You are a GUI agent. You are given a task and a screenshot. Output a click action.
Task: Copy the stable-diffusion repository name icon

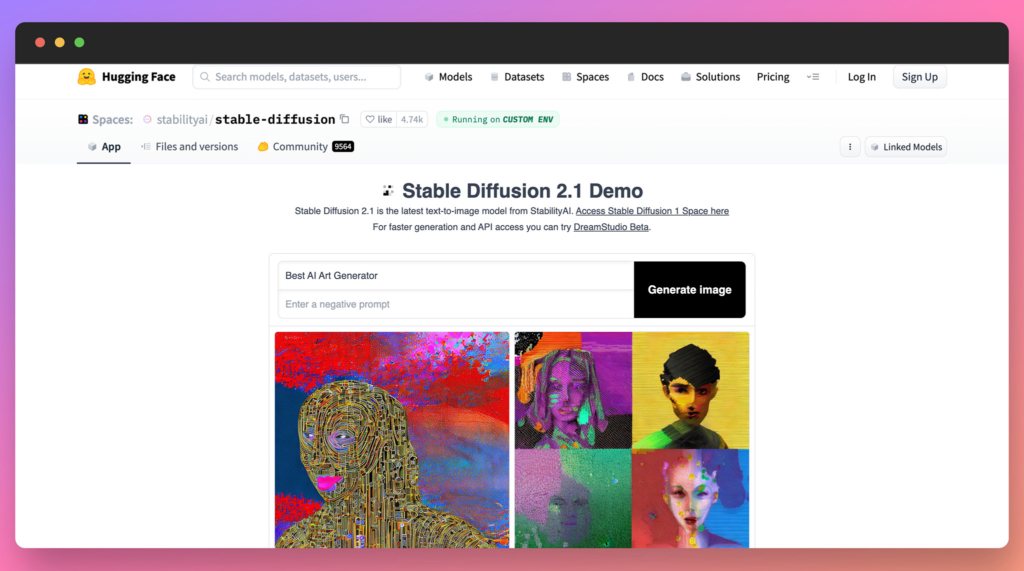point(345,119)
